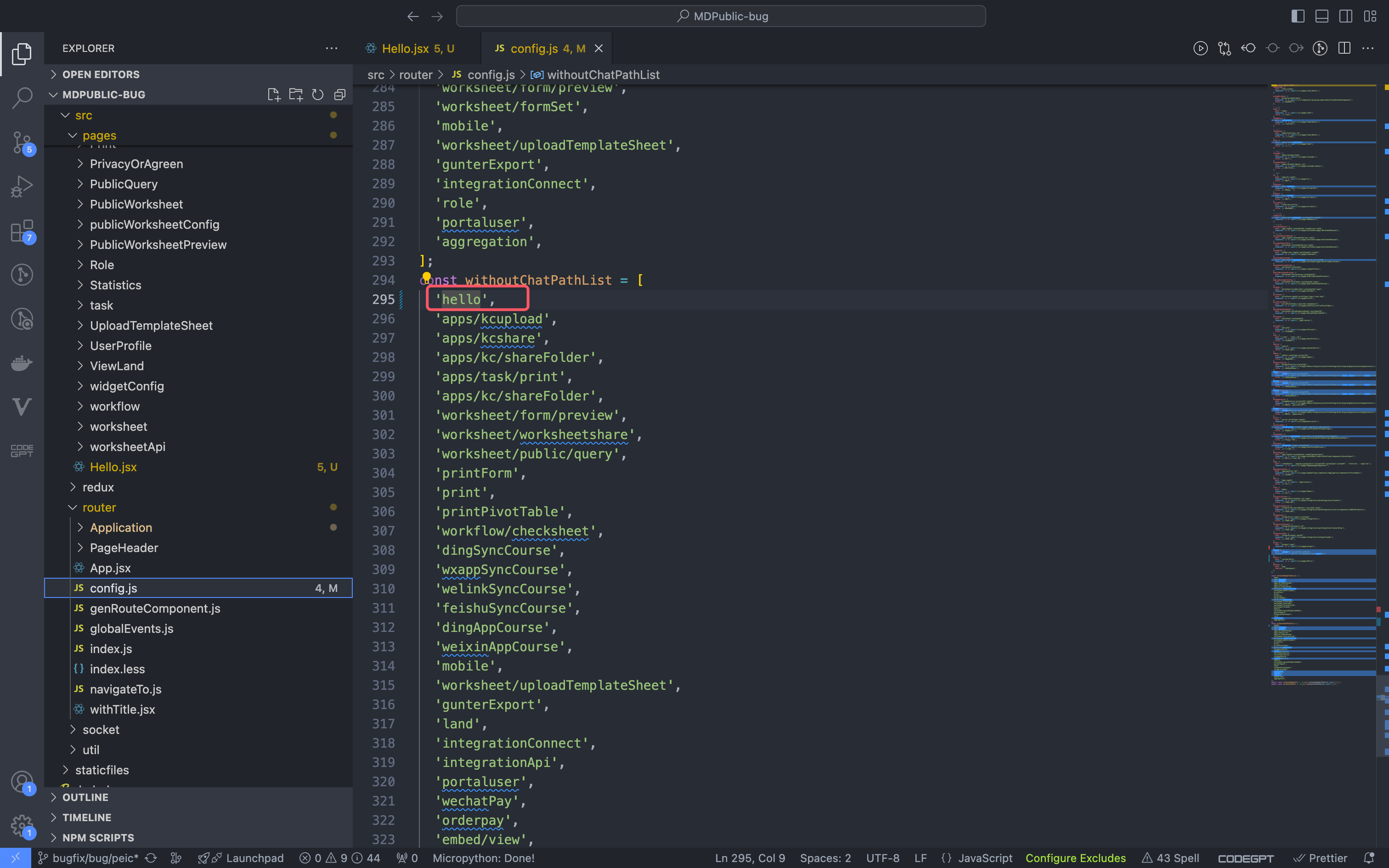Open Source Control view with 5 changes
Screen dimensions: 1389x868
pos(22,142)
